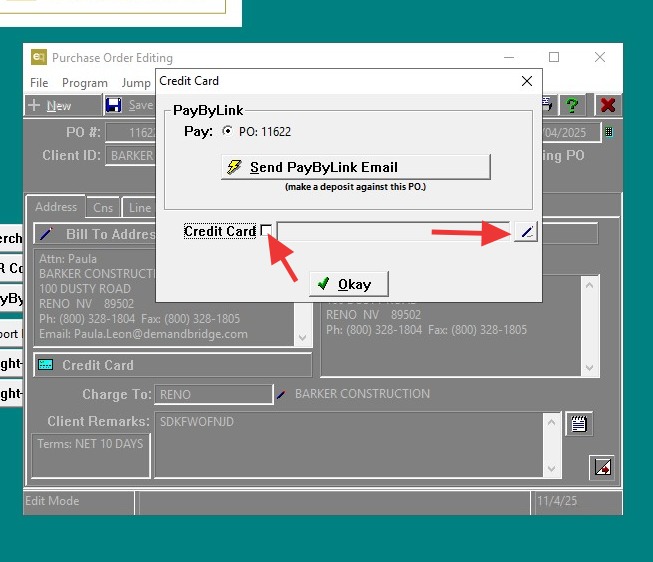This screenshot has height=562, width=653.
Task: Click the red X exit toolbar icon
Action: 608,105
